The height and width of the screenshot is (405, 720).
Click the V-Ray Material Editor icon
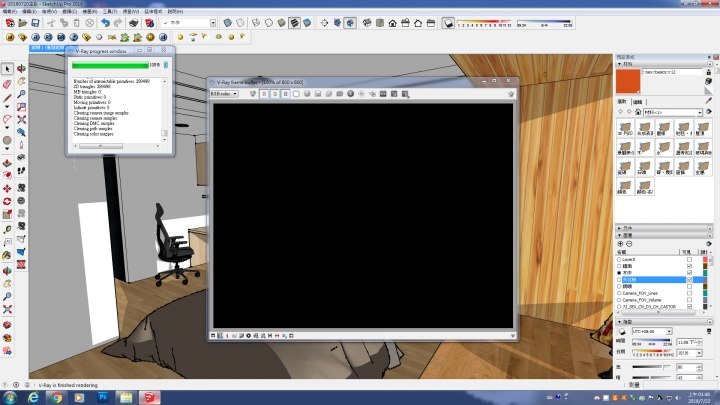(x=10, y=37)
